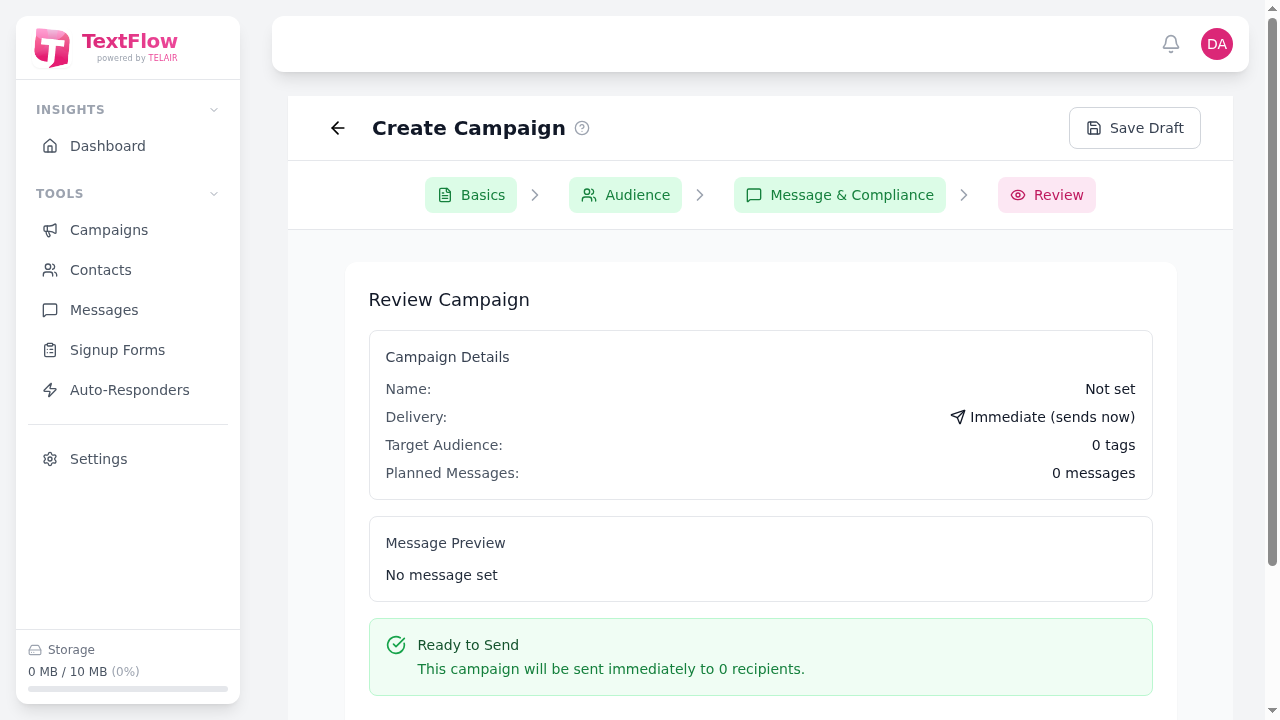Click the notification bell icon
The width and height of the screenshot is (1280, 720).
click(x=1170, y=44)
